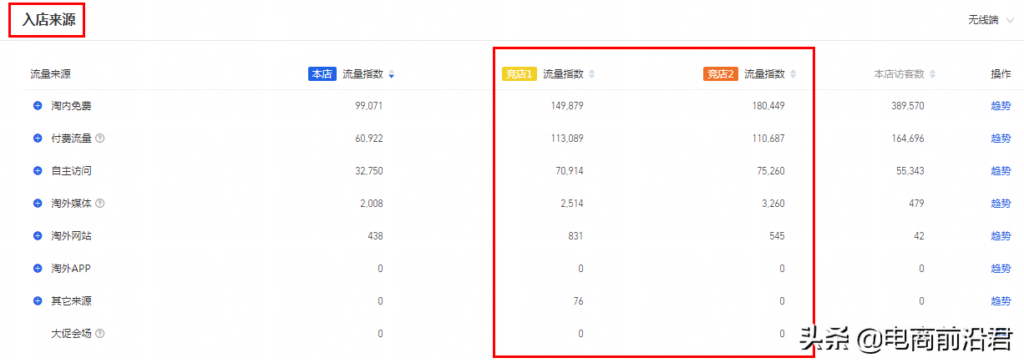Click 竞店1 value 149,879
1024x363 pixels.
coord(568,105)
